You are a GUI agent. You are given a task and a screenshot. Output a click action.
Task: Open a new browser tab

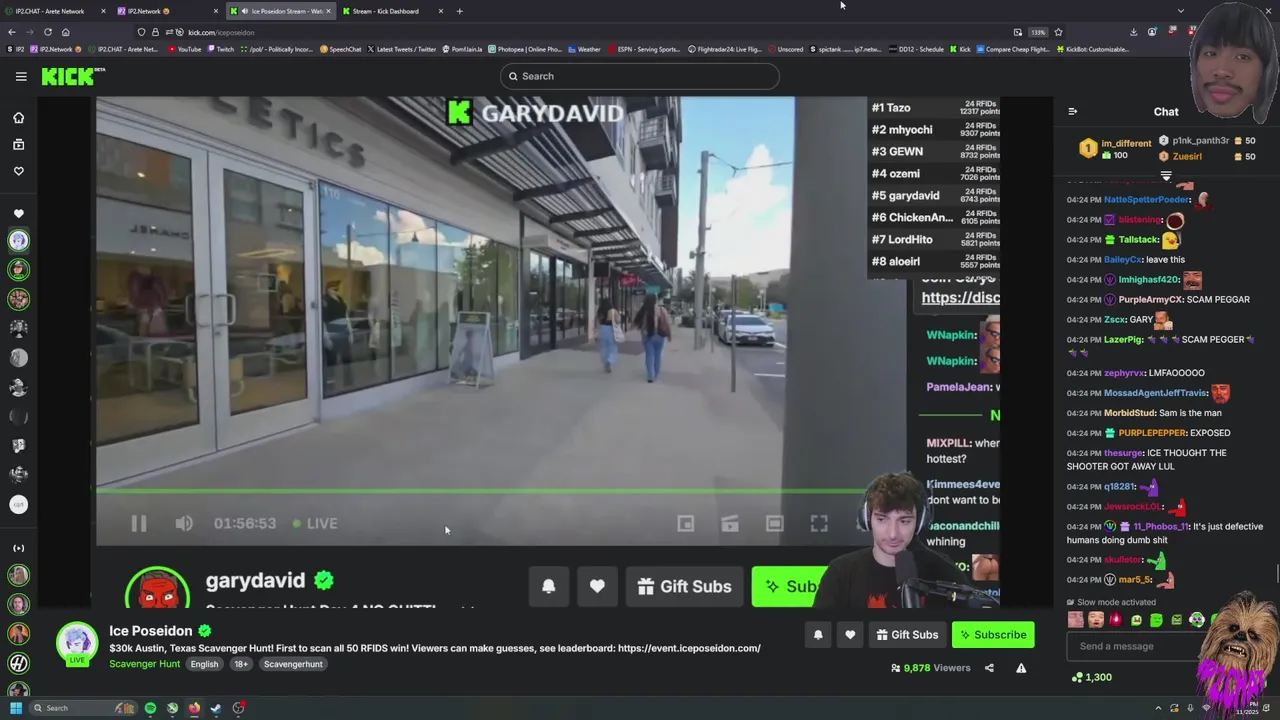[x=459, y=11]
